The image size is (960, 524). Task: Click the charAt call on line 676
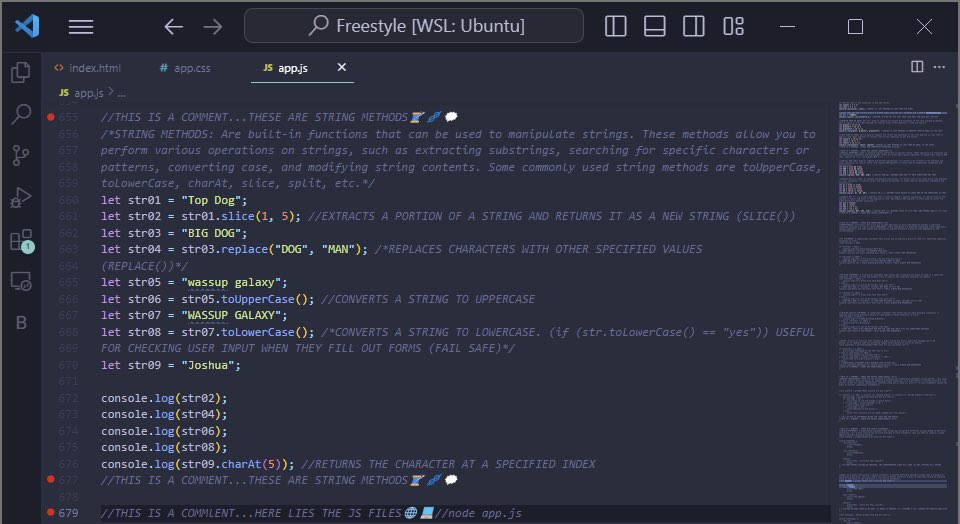[241, 465]
